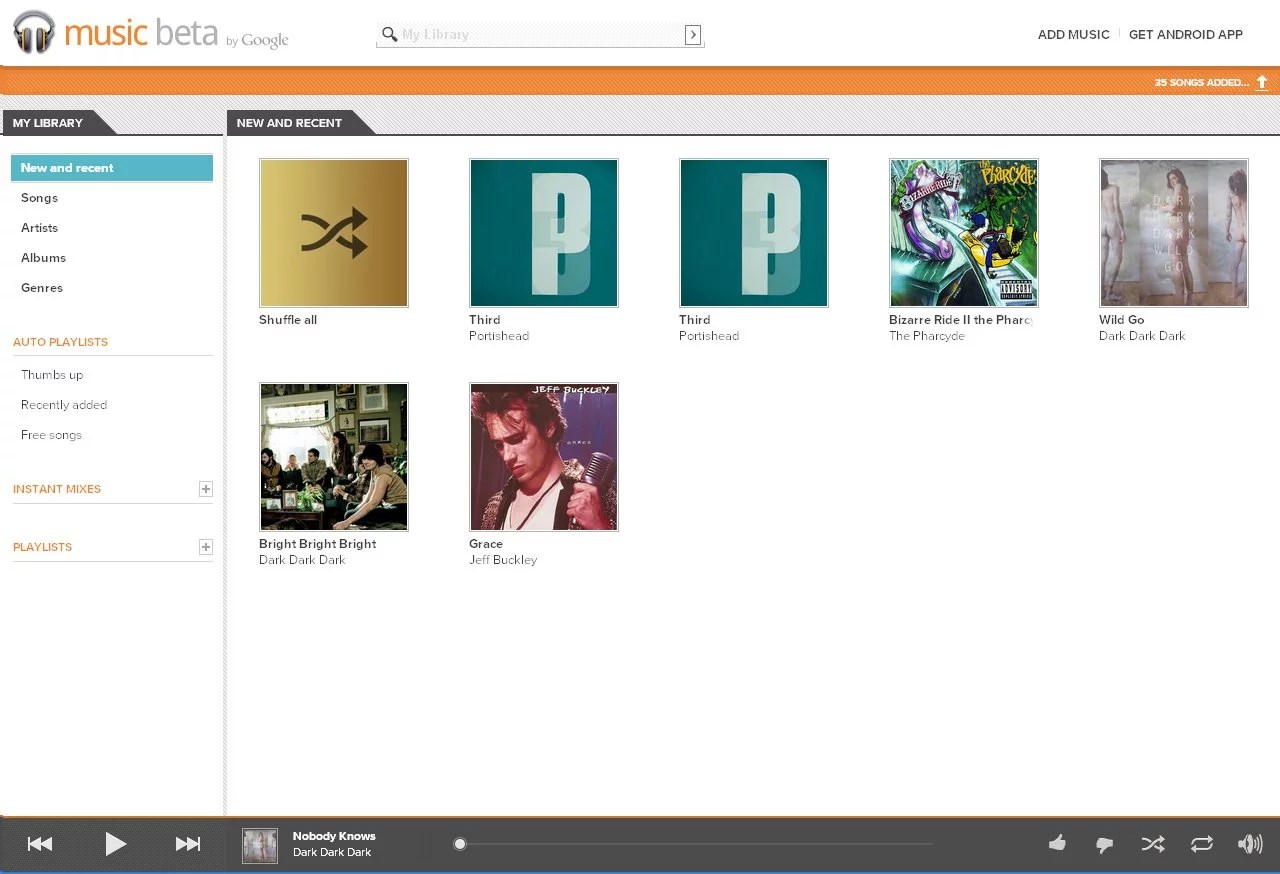The height and width of the screenshot is (874, 1280).
Task: Click the upload arrow beside songs added
Action: tap(1262, 82)
